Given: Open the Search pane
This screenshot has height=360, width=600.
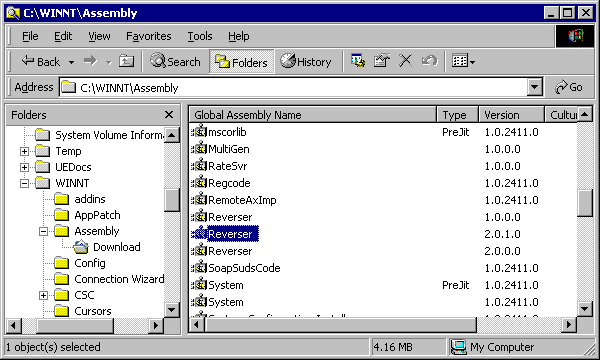Looking at the screenshot, I should coord(176,61).
